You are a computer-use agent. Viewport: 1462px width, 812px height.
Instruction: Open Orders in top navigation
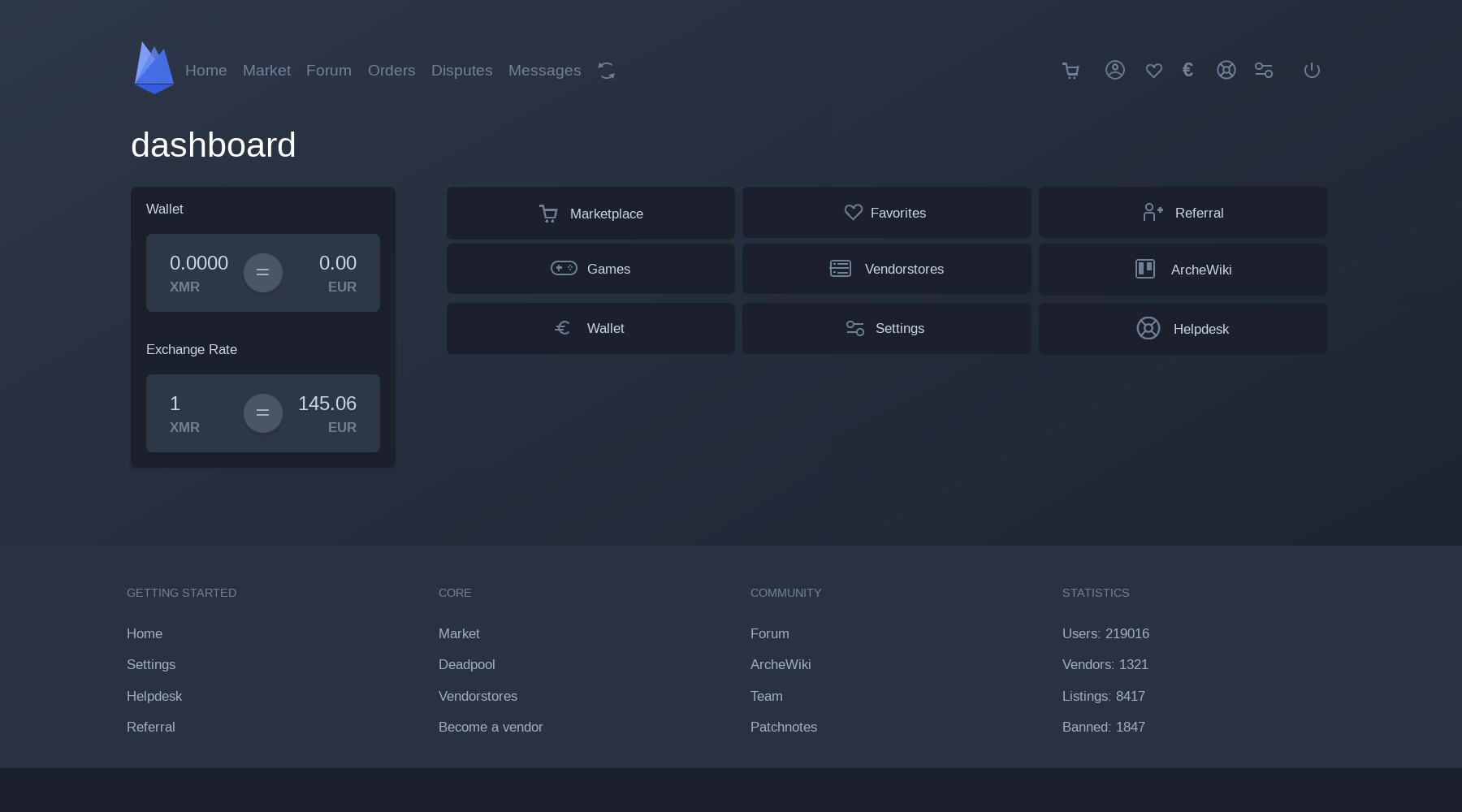(391, 71)
